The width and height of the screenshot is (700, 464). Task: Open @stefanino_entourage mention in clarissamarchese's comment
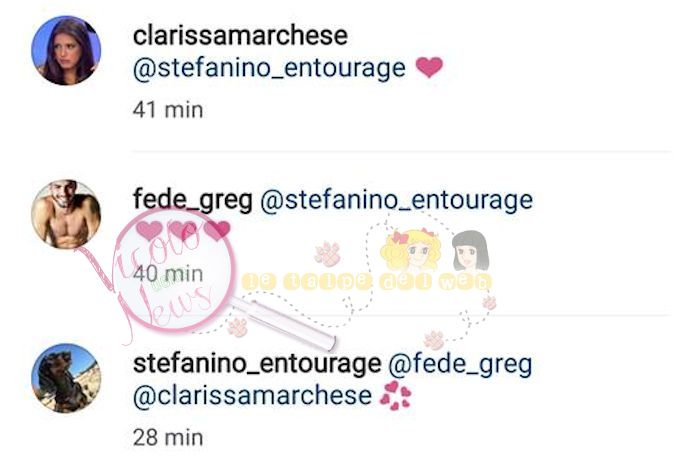coord(269,68)
